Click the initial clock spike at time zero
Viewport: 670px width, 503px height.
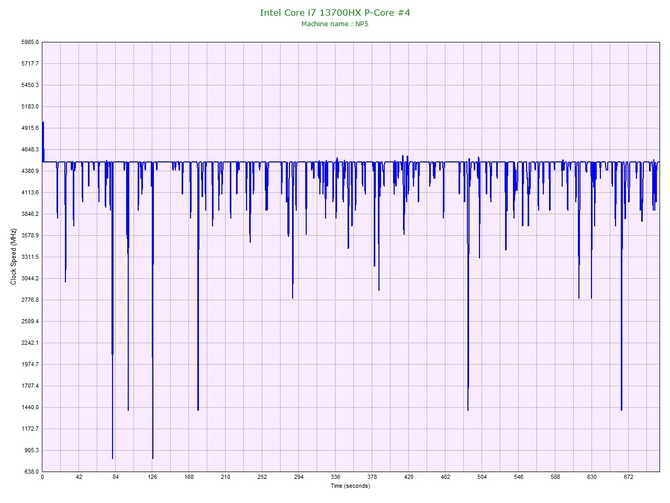[43, 141]
